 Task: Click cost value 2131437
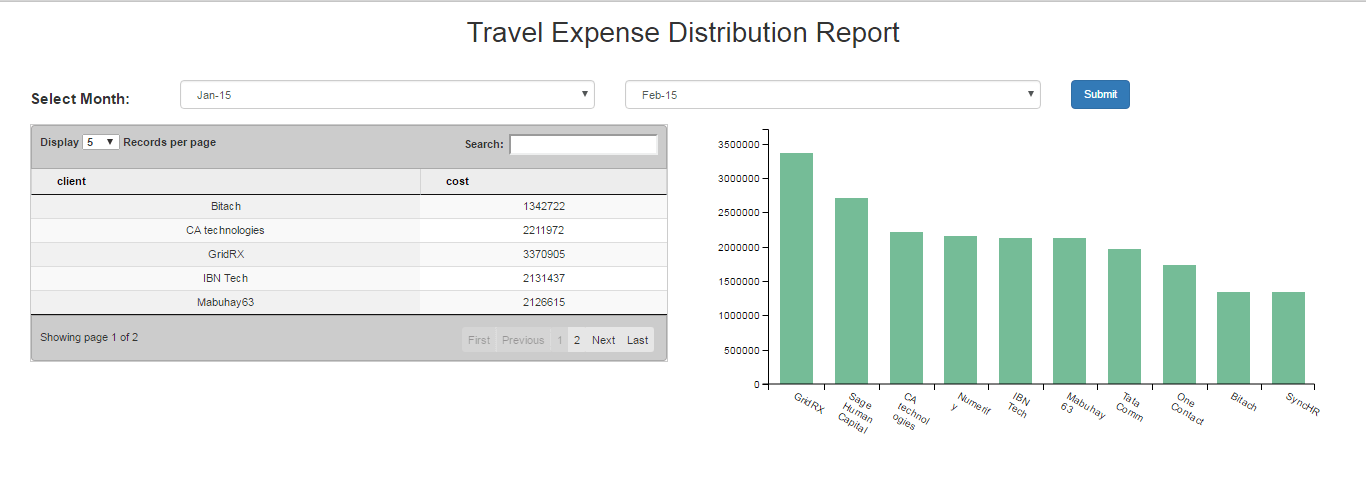coord(544,278)
